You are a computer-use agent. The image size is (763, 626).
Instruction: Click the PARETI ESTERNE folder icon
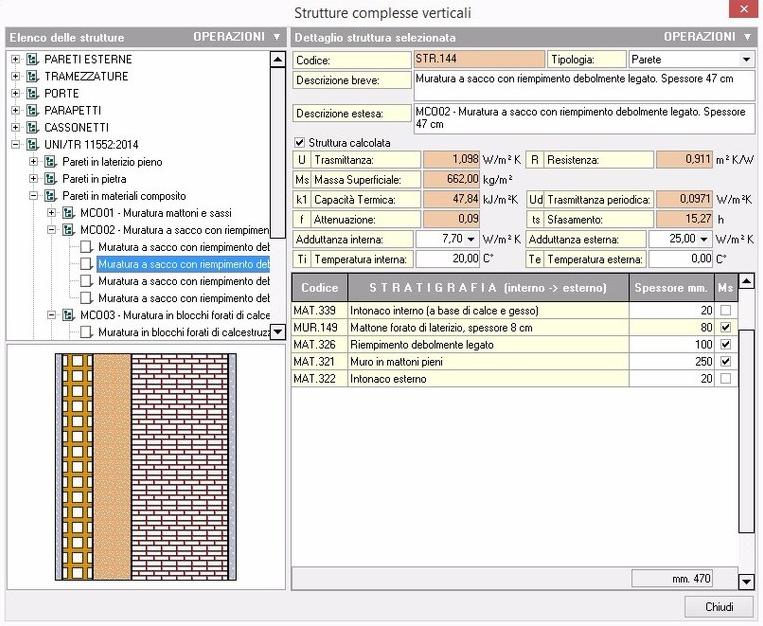[32, 60]
